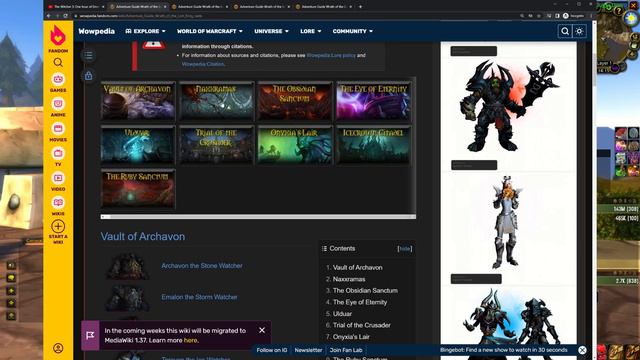This screenshot has width=640, height=360.
Task: Open a new browser tab
Action: pyautogui.click(x=360, y=7)
